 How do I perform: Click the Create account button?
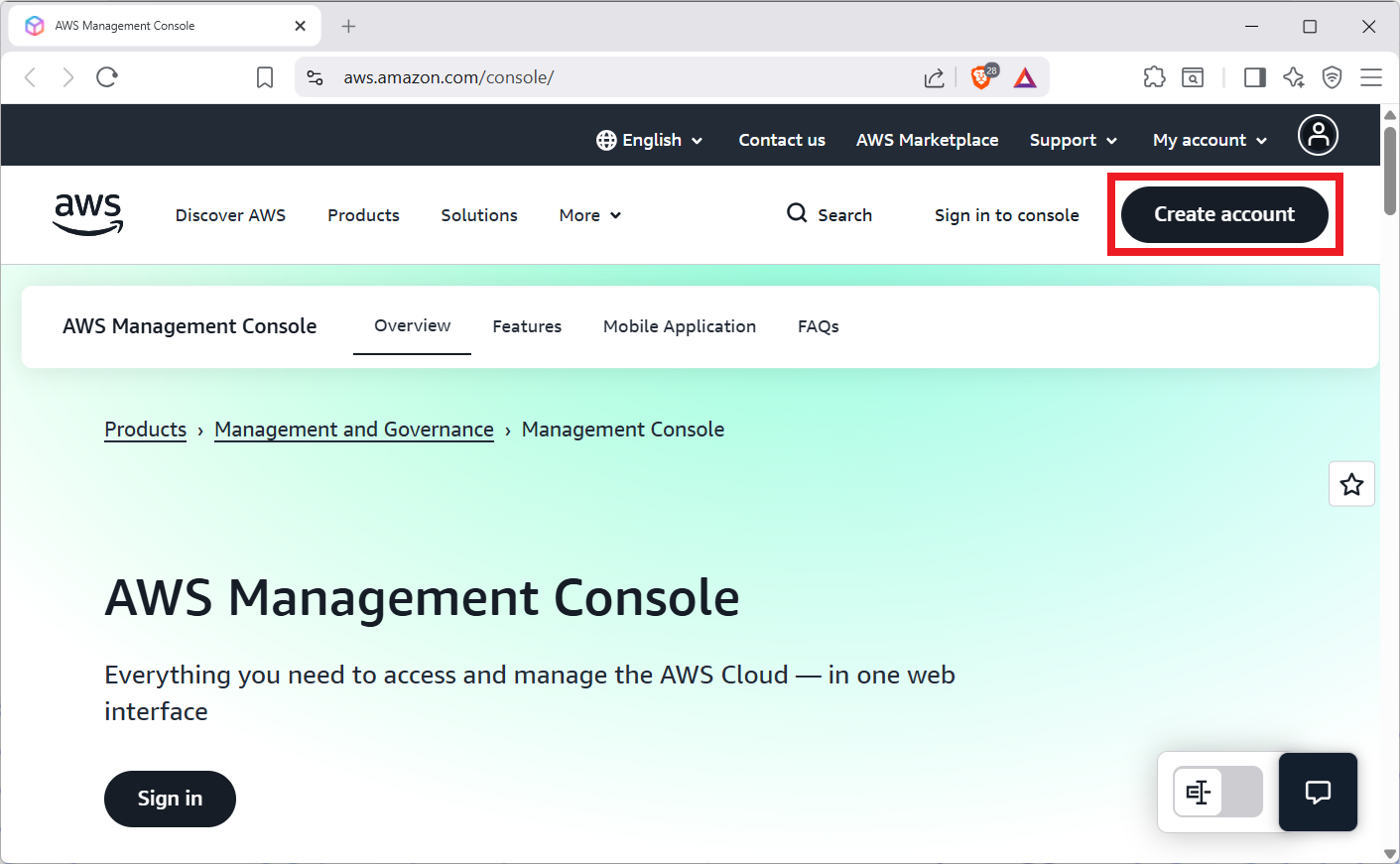(x=1224, y=213)
